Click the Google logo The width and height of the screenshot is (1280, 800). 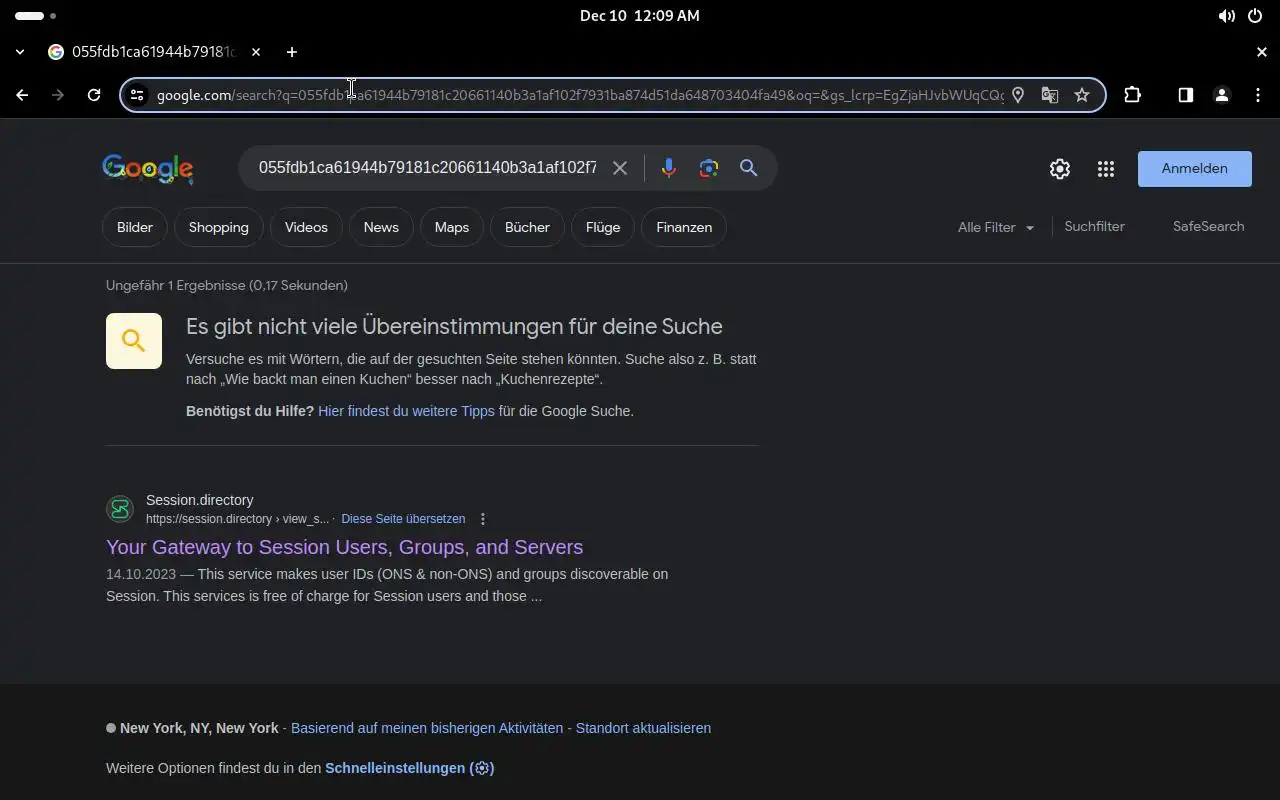(148, 169)
